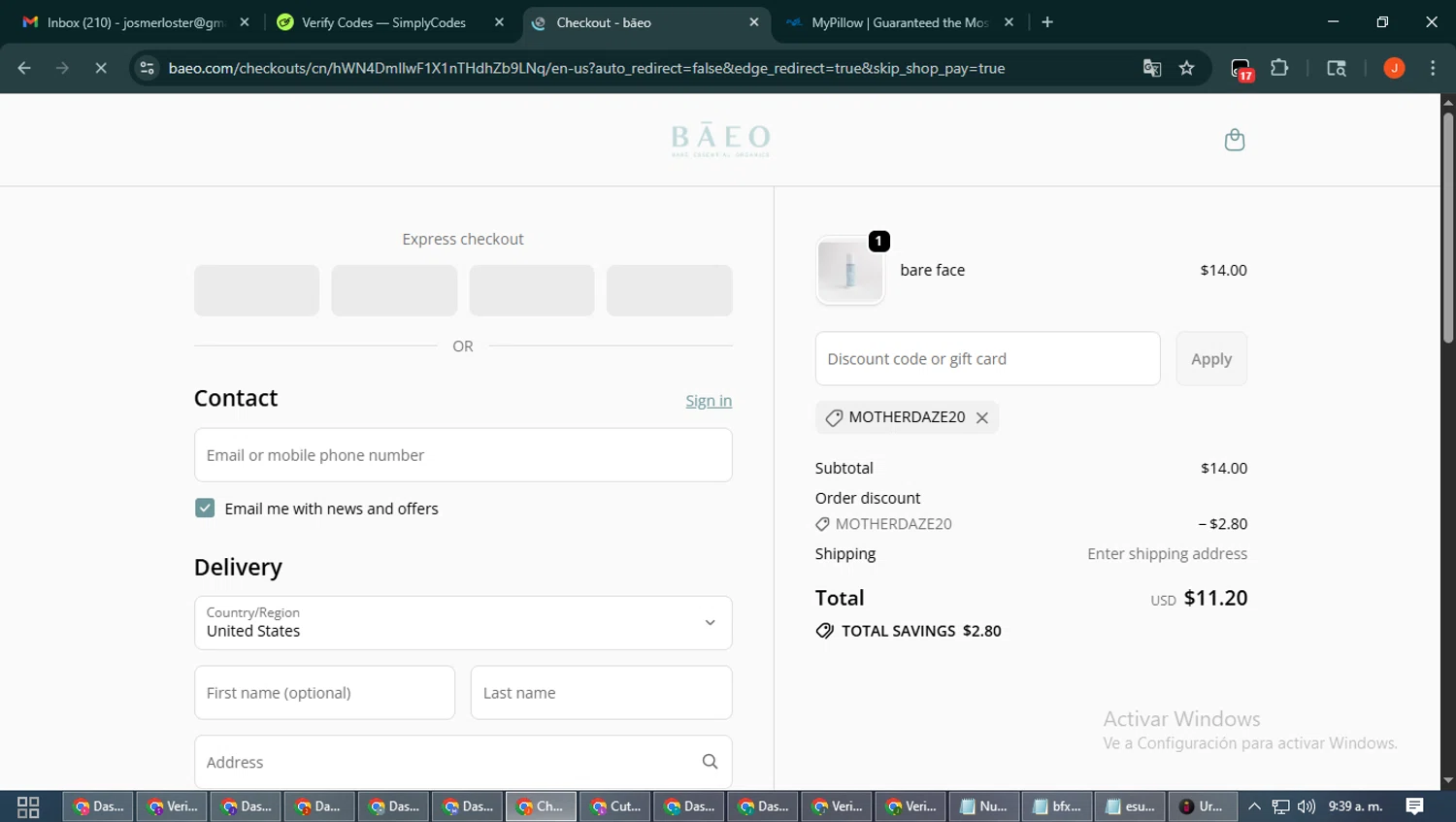Bookmark this page with the star icon
This screenshot has width=1456, height=822.
[1186, 68]
